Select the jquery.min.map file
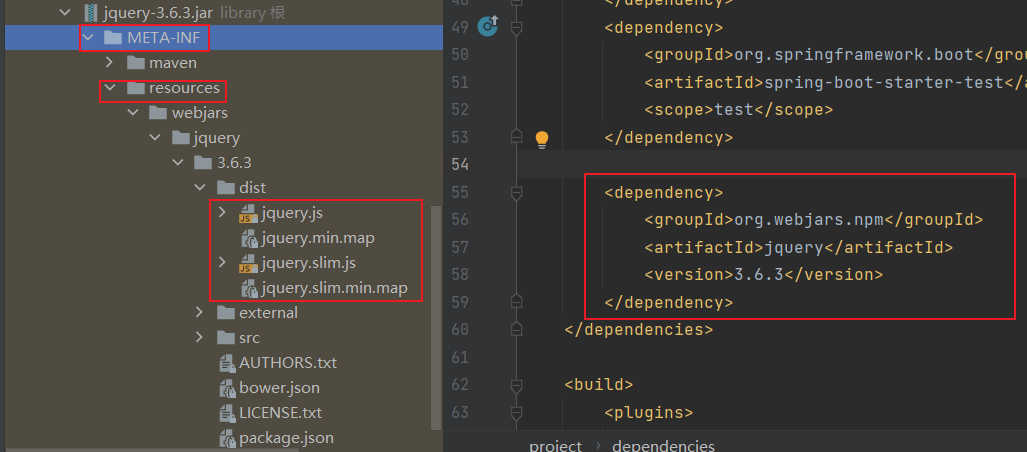 [x=317, y=238]
